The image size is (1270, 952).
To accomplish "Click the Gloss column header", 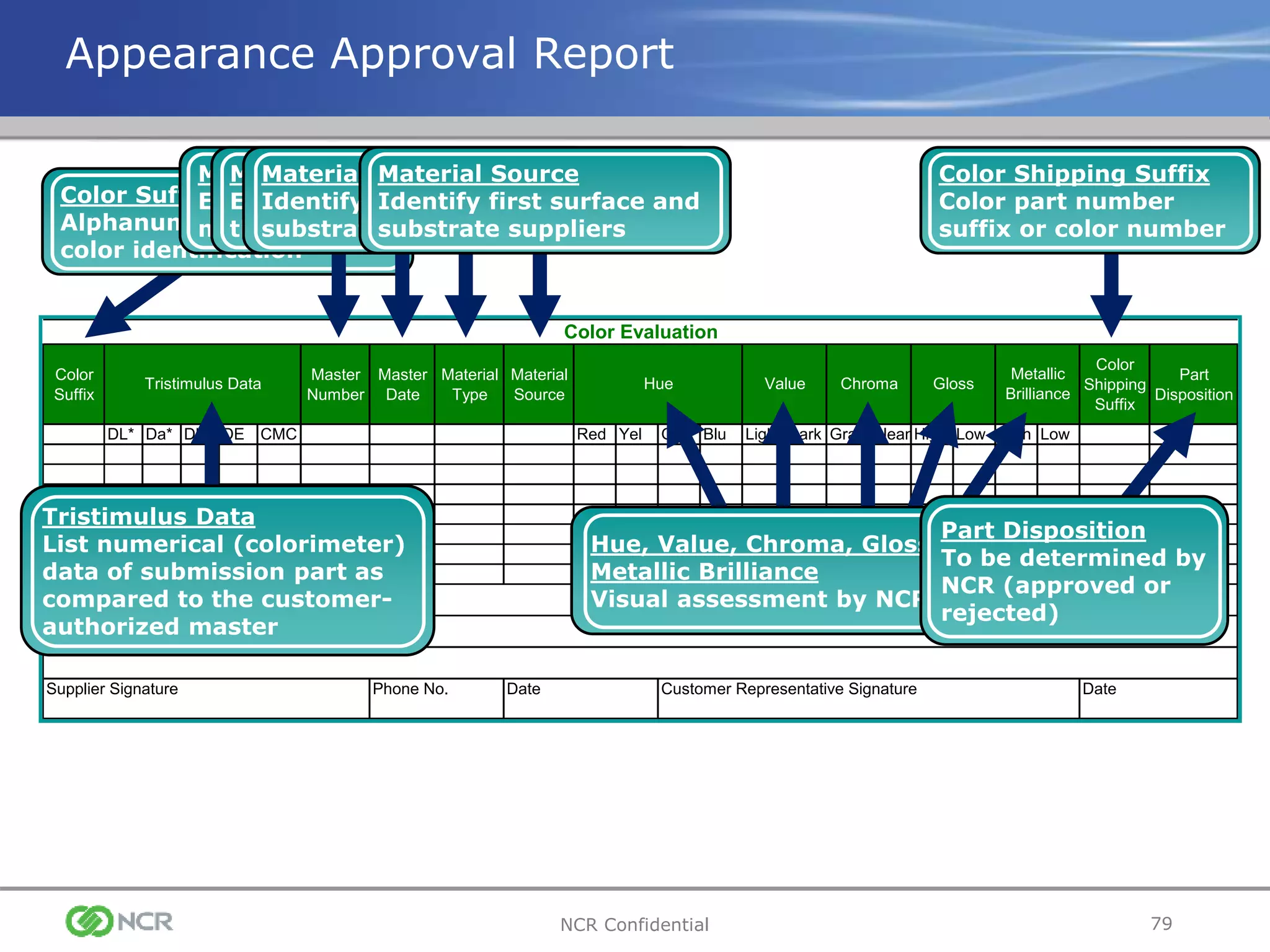I will click(x=953, y=384).
